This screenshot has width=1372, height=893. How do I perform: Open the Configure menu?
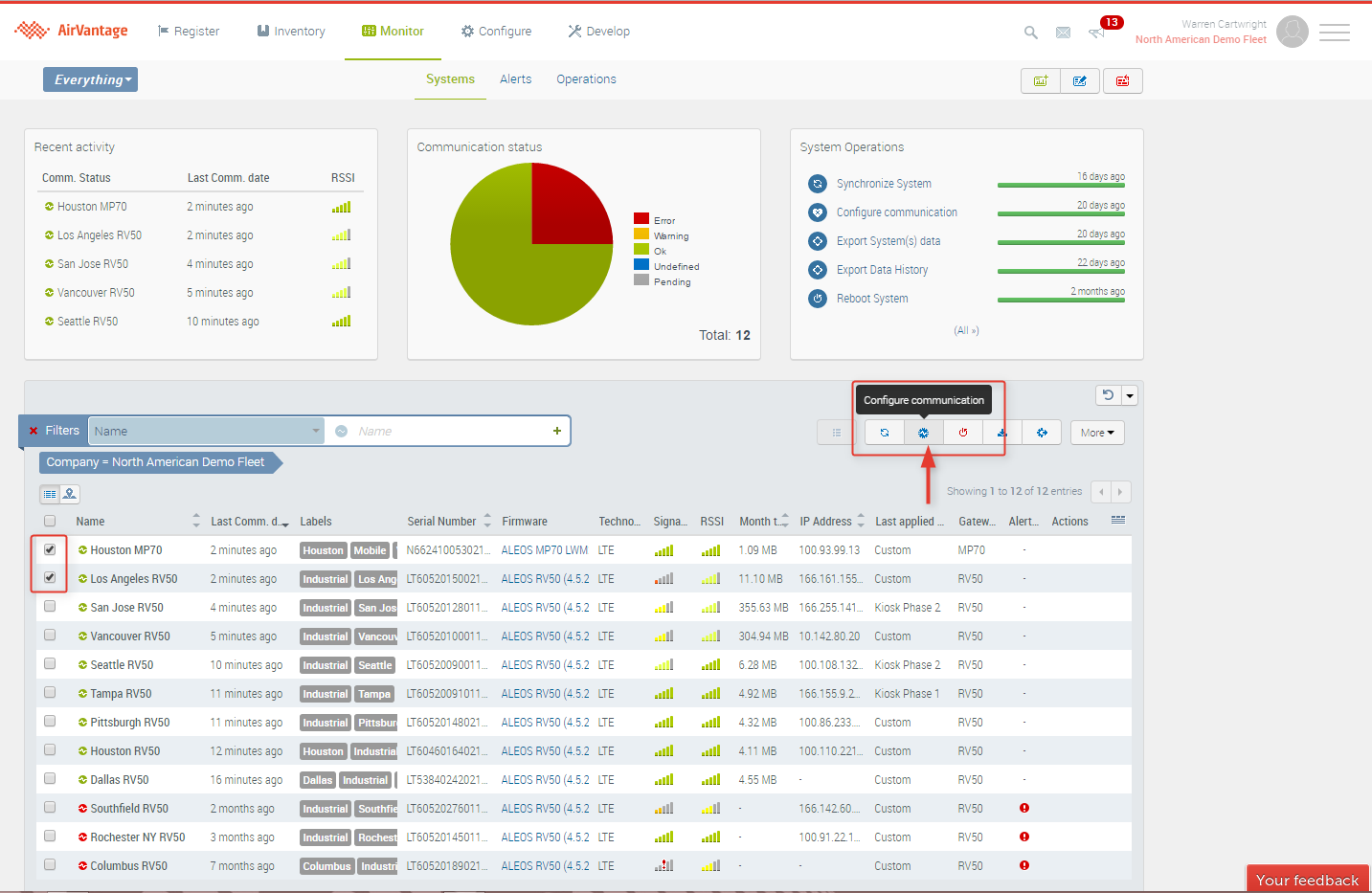point(496,32)
